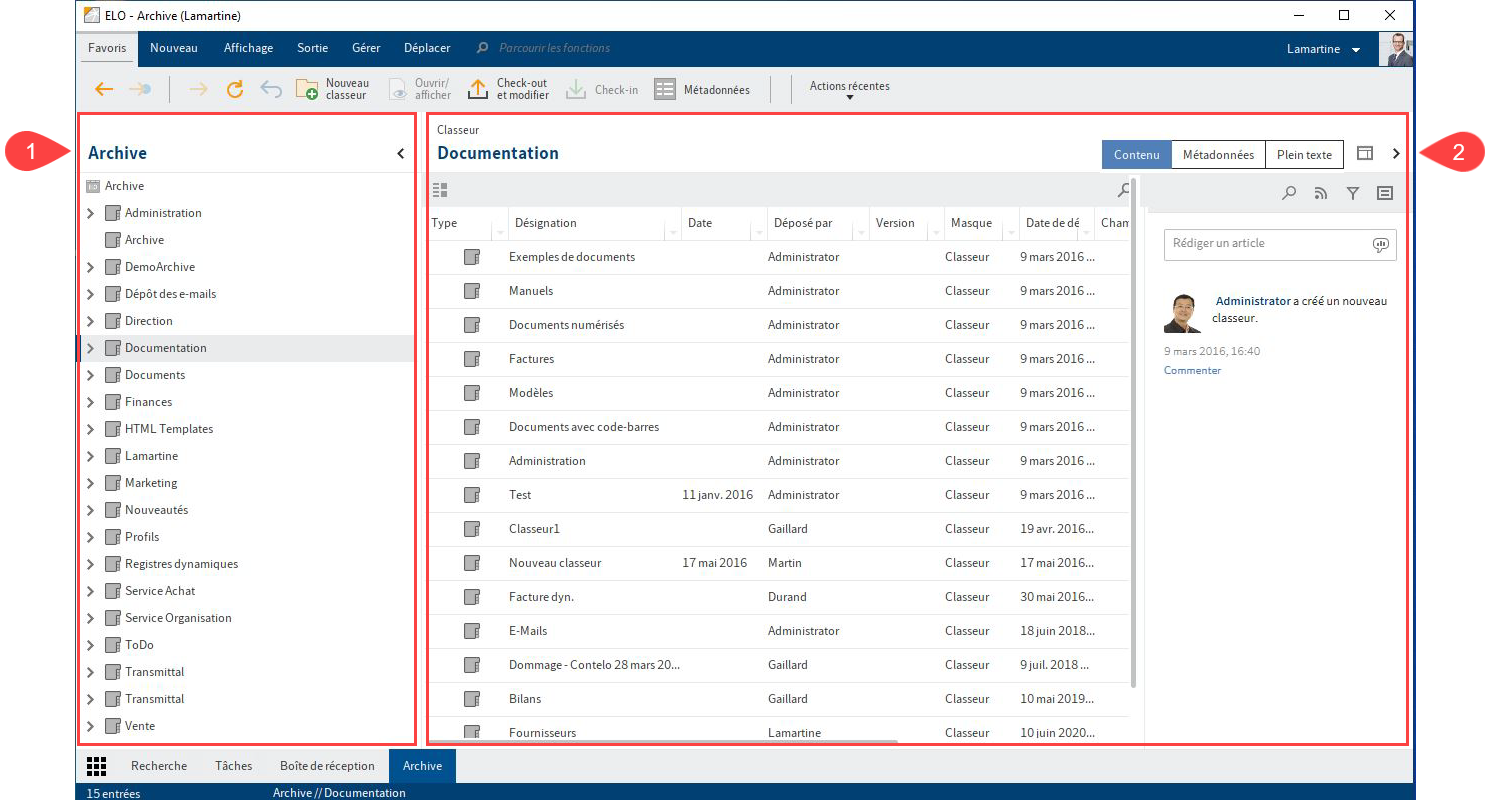Screen dimensions: 1489x800
Task: Click the window layout icon near Plein texte
Action: click(x=1365, y=154)
